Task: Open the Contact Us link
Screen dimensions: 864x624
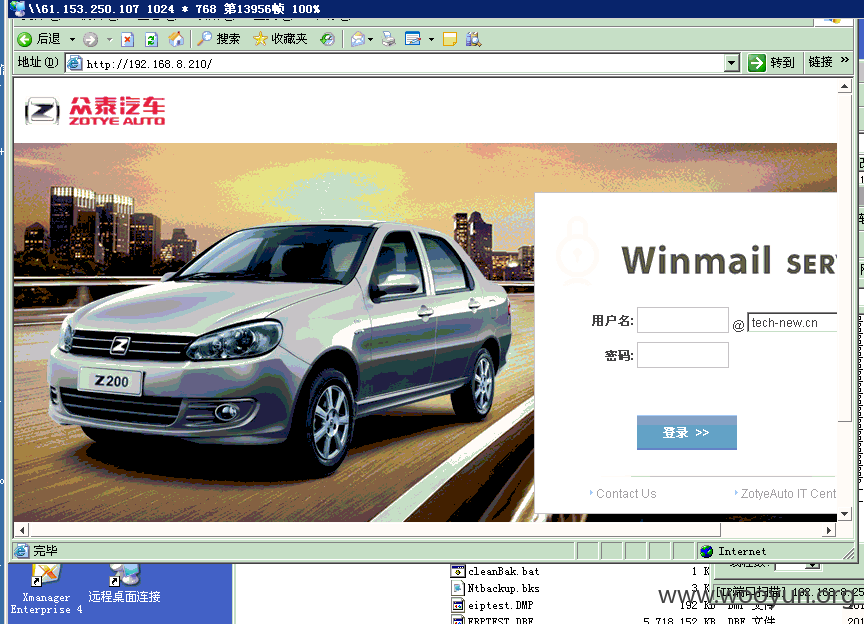Action: [x=626, y=494]
